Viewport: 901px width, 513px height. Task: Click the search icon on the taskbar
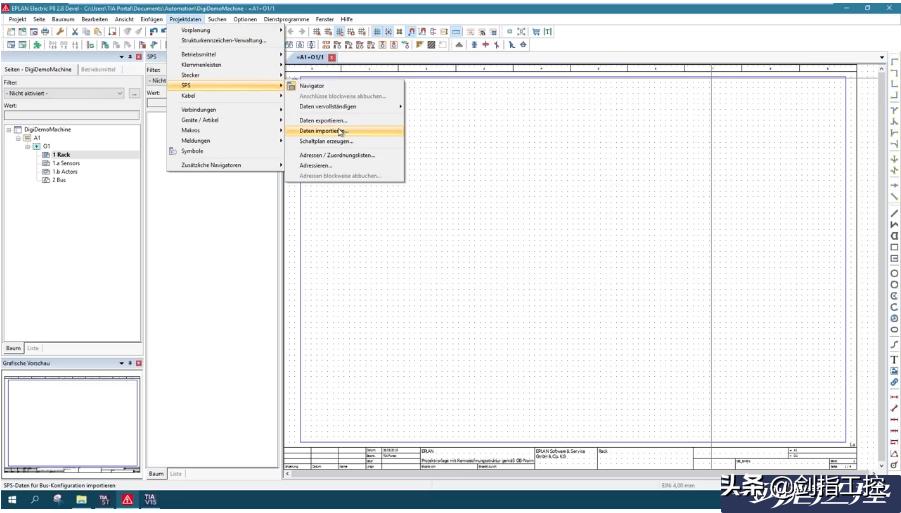point(34,500)
